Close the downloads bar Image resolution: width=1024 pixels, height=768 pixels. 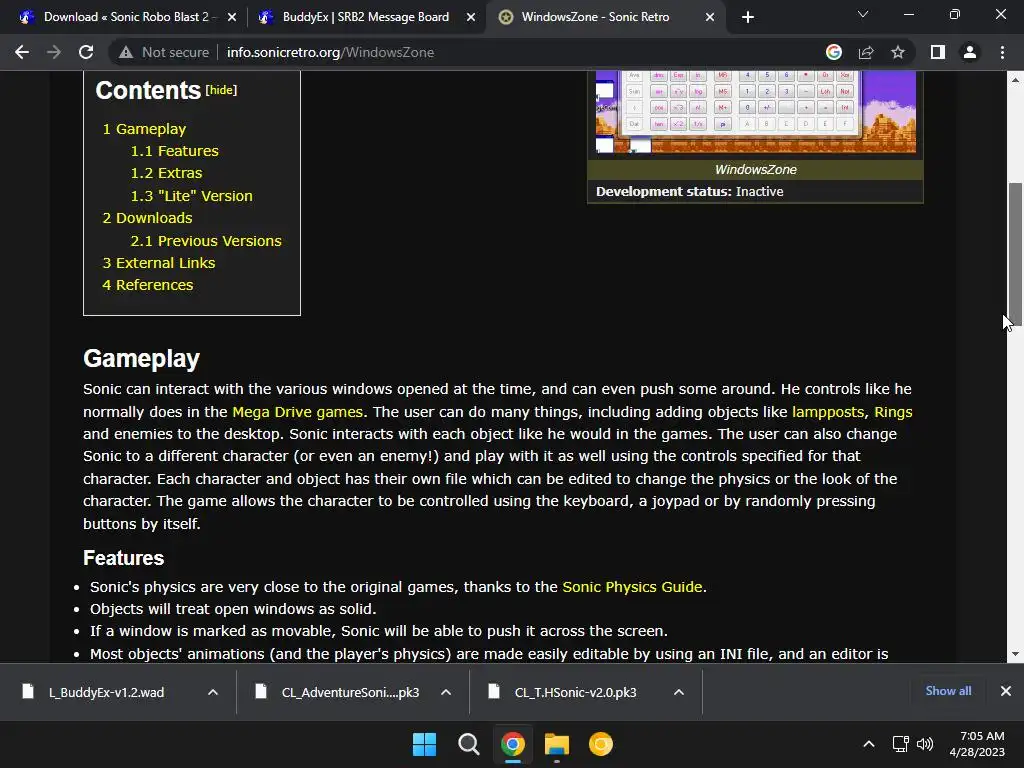point(1006,691)
